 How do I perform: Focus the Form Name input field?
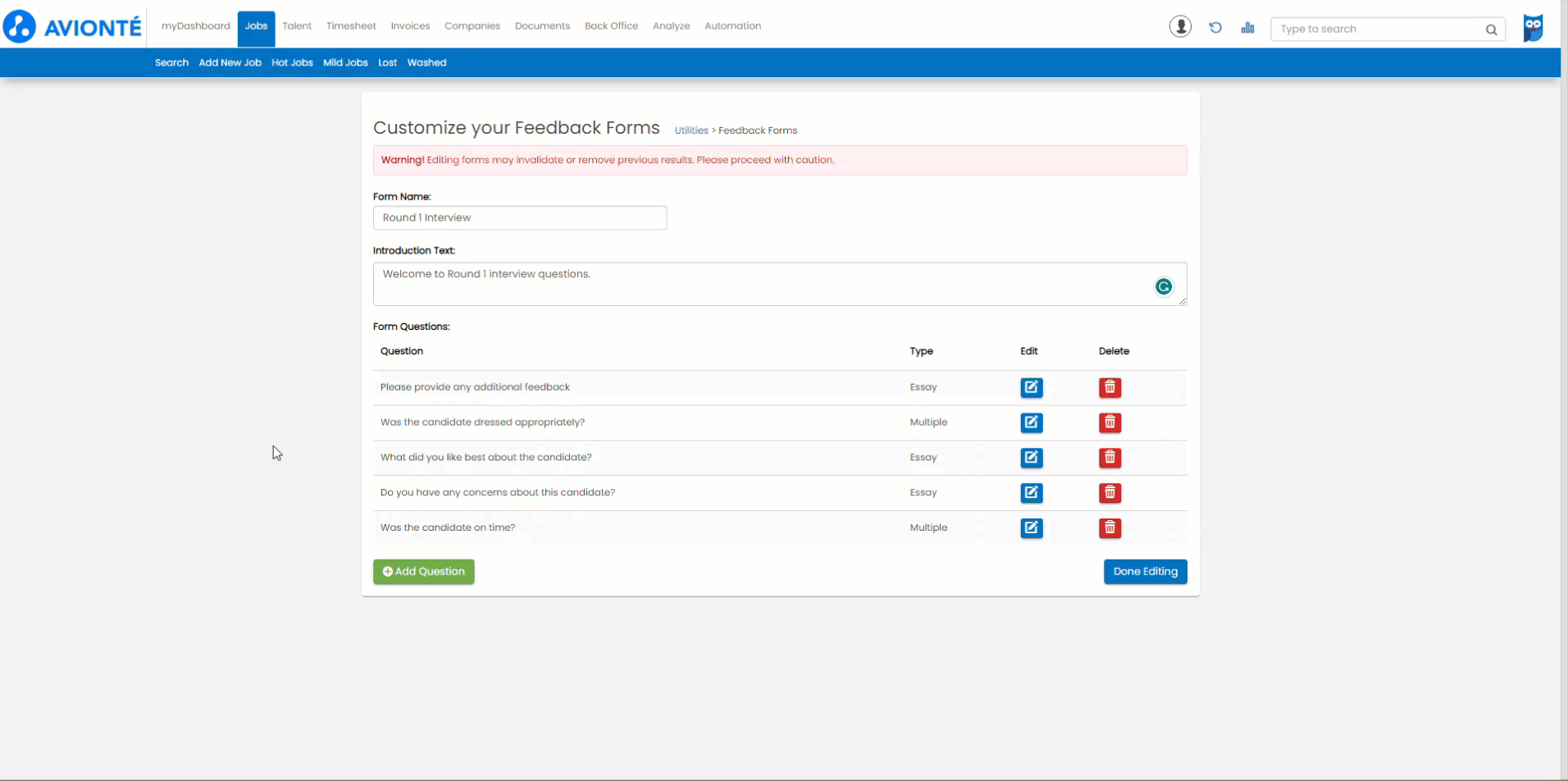(x=520, y=218)
